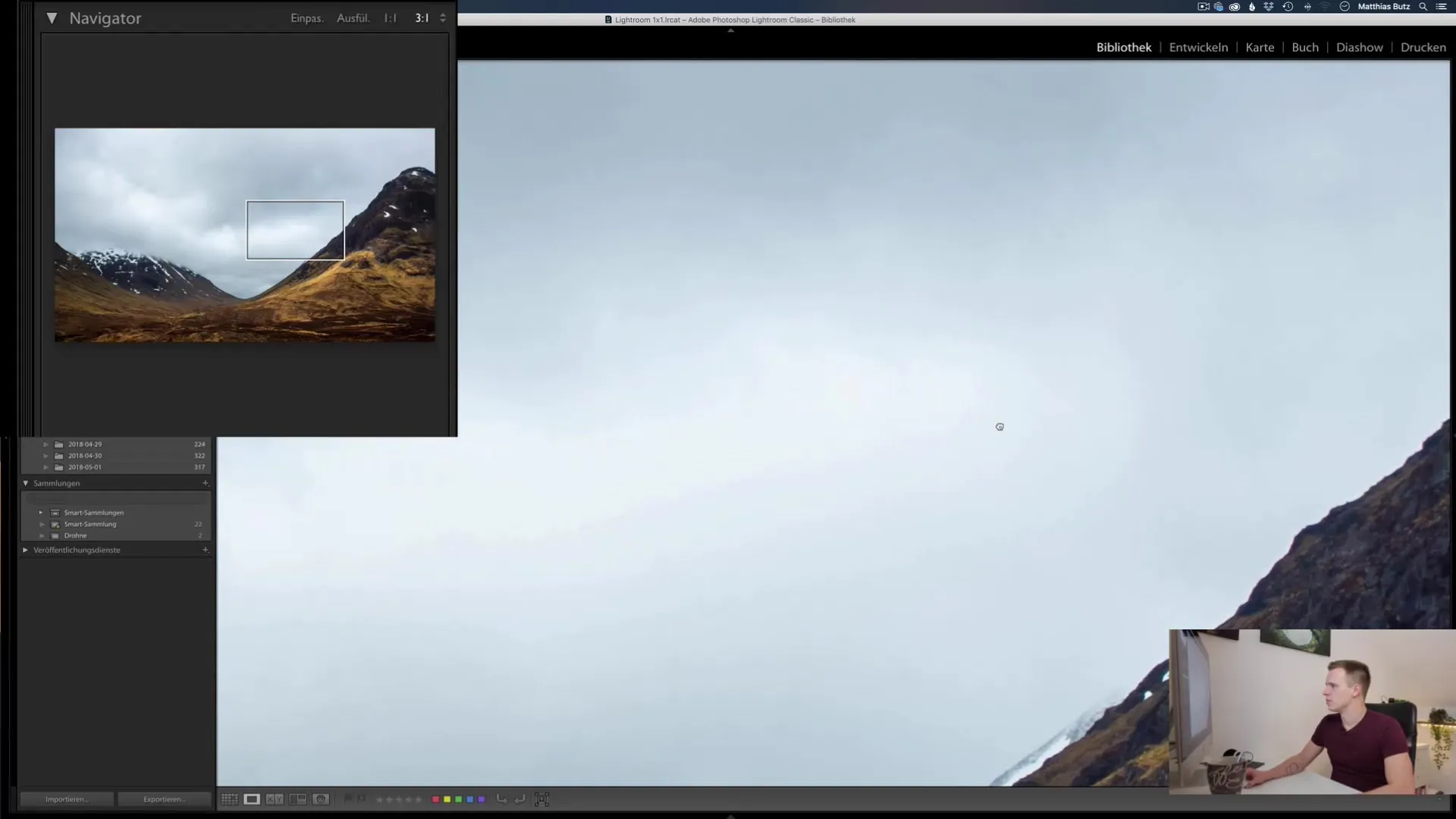Image resolution: width=1456 pixels, height=819 pixels.
Task: Click the zoom rectangle in the Navigator preview
Action: [295, 230]
